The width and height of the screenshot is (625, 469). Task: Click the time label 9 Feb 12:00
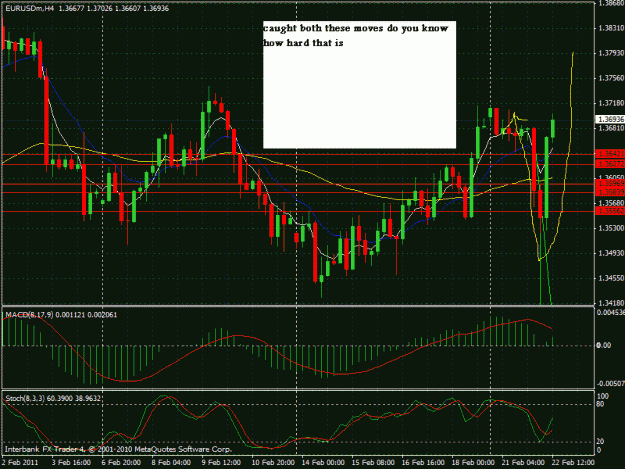[x=221, y=462]
